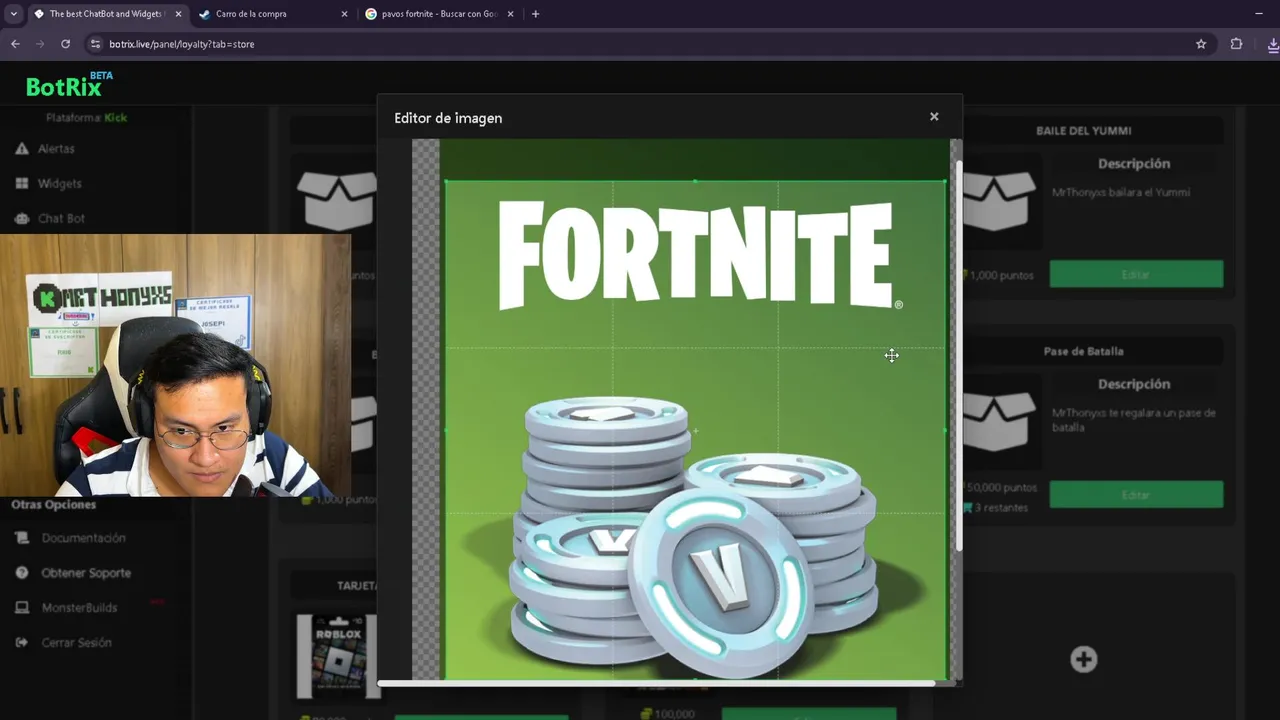
Task: Click the Editor de imagen title
Action: point(448,118)
